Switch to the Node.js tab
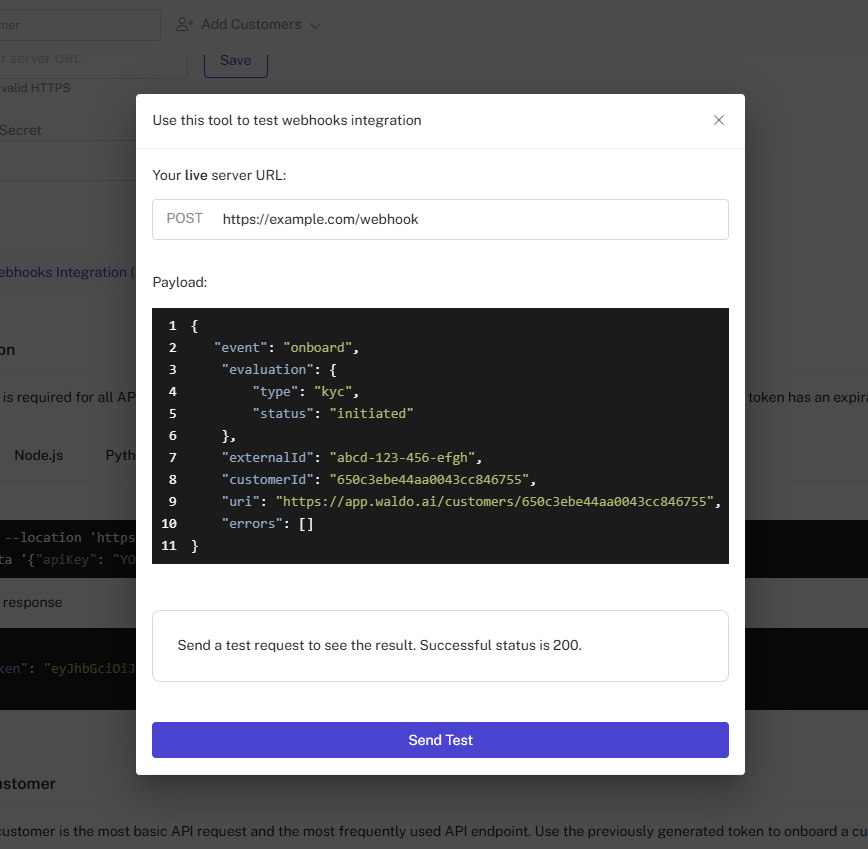 [x=38, y=455]
